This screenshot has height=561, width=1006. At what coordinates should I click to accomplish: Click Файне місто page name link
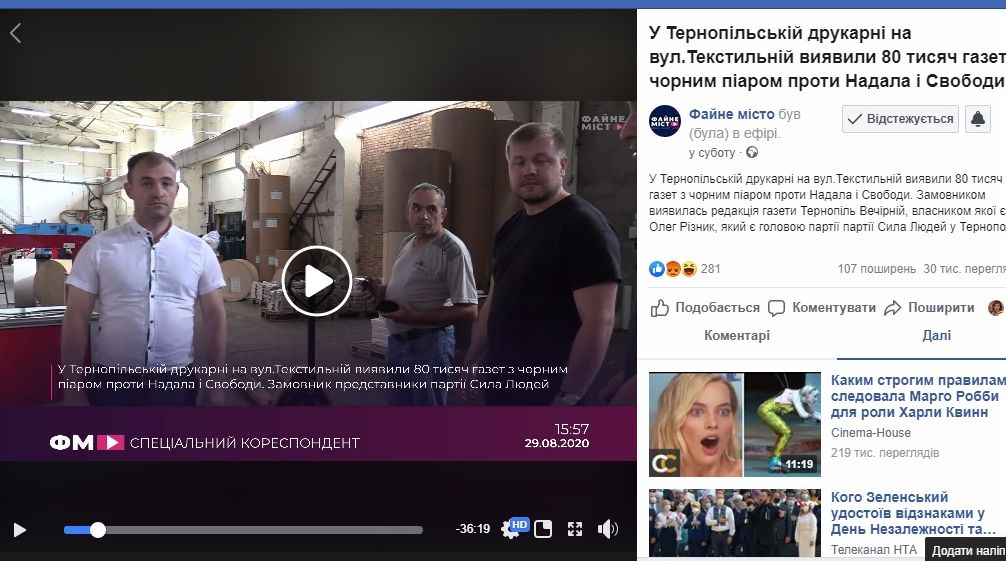point(731,115)
